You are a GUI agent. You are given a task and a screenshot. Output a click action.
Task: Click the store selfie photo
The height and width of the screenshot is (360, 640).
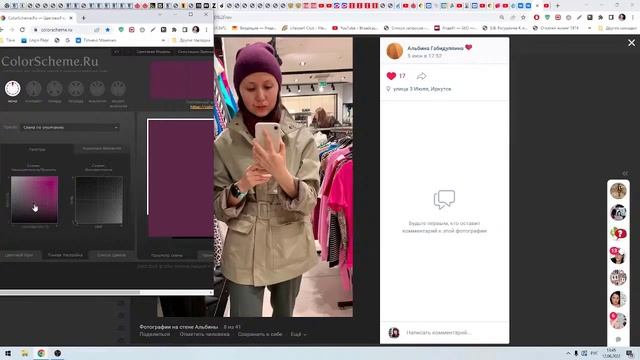284,177
